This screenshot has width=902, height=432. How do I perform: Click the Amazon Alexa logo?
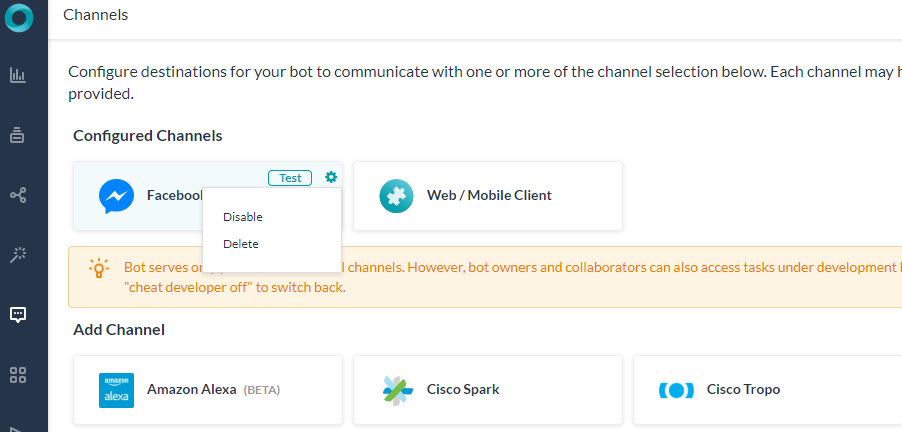tap(116, 390)
